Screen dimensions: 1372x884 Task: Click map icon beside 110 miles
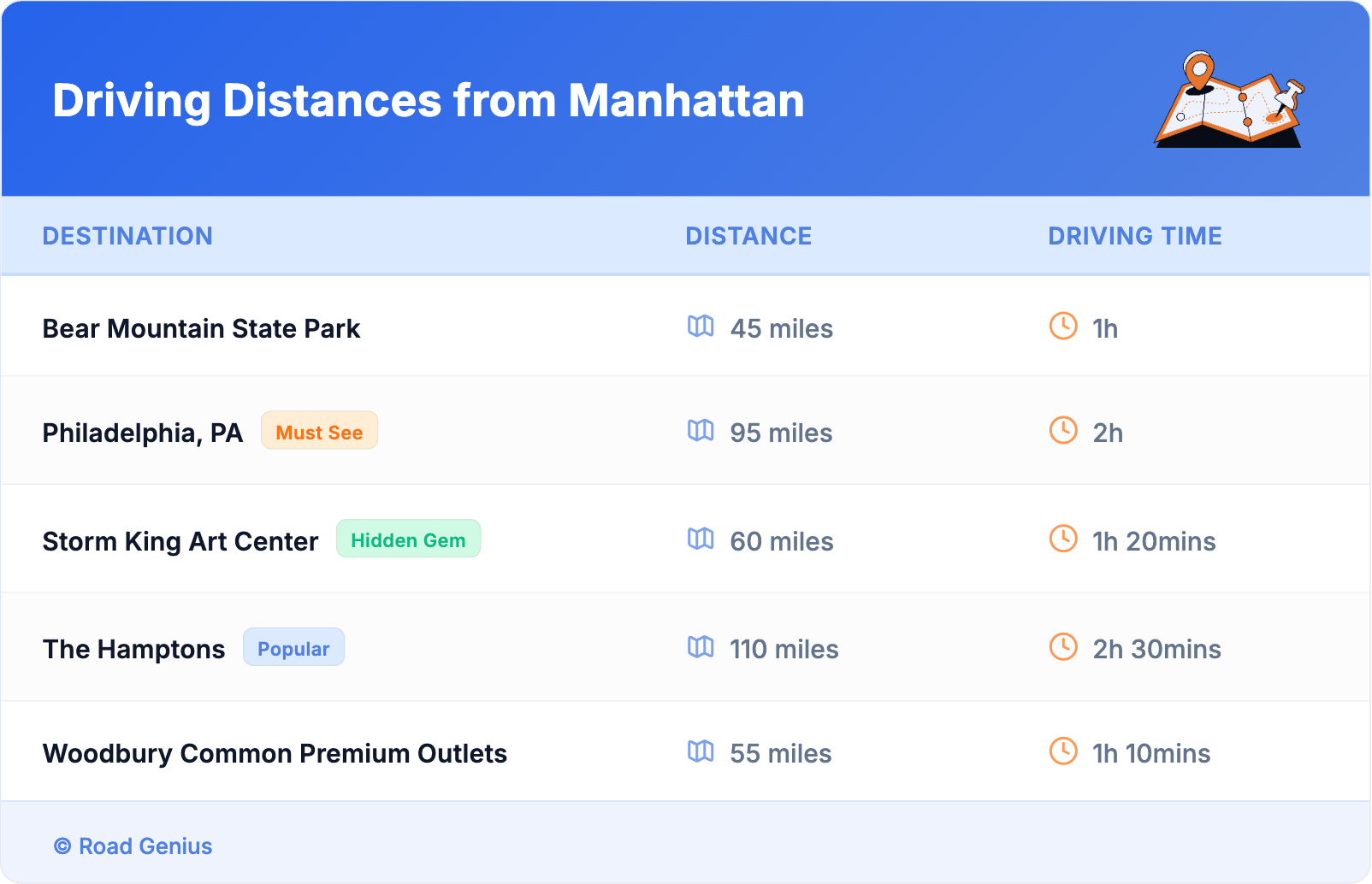pos(701,646)
